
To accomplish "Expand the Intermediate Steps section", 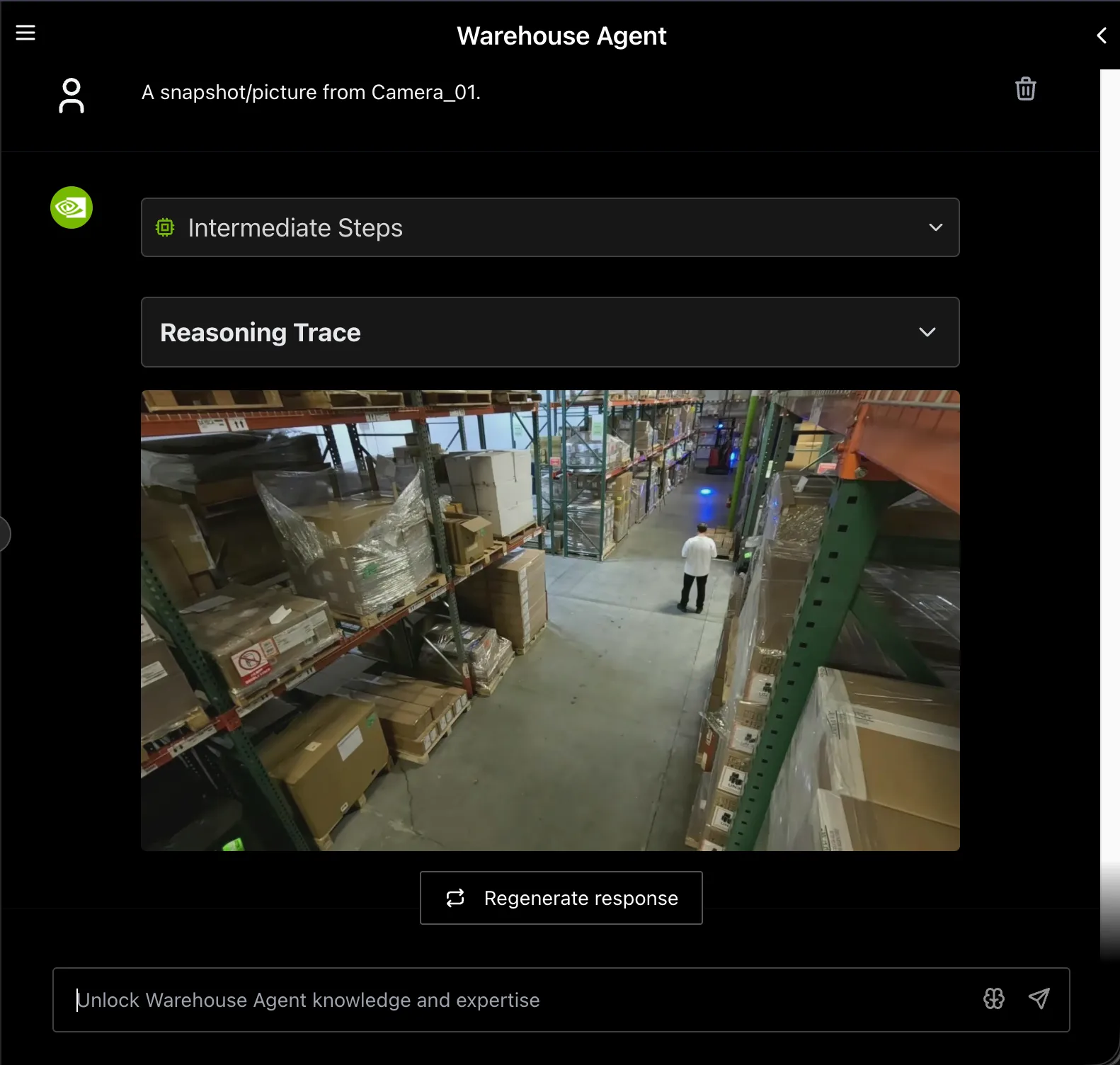I will [550, 227].
